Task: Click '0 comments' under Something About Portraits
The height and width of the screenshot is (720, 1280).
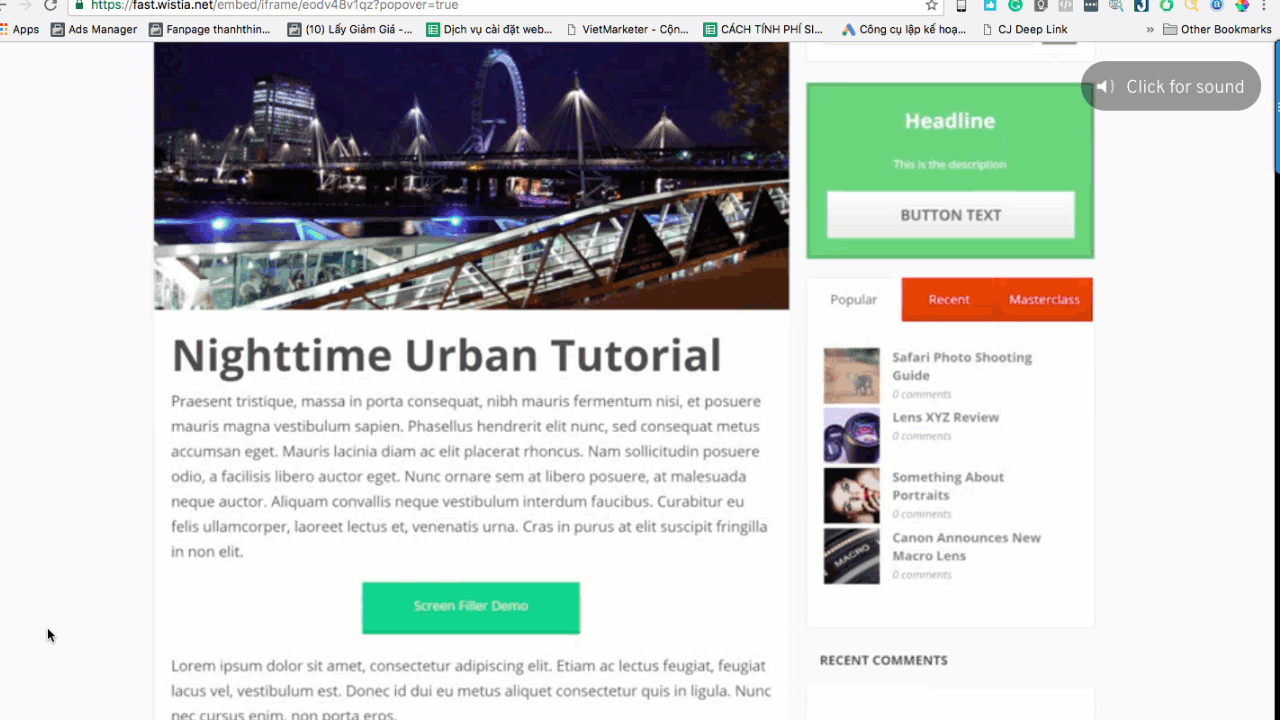Action: coord(922,514)
